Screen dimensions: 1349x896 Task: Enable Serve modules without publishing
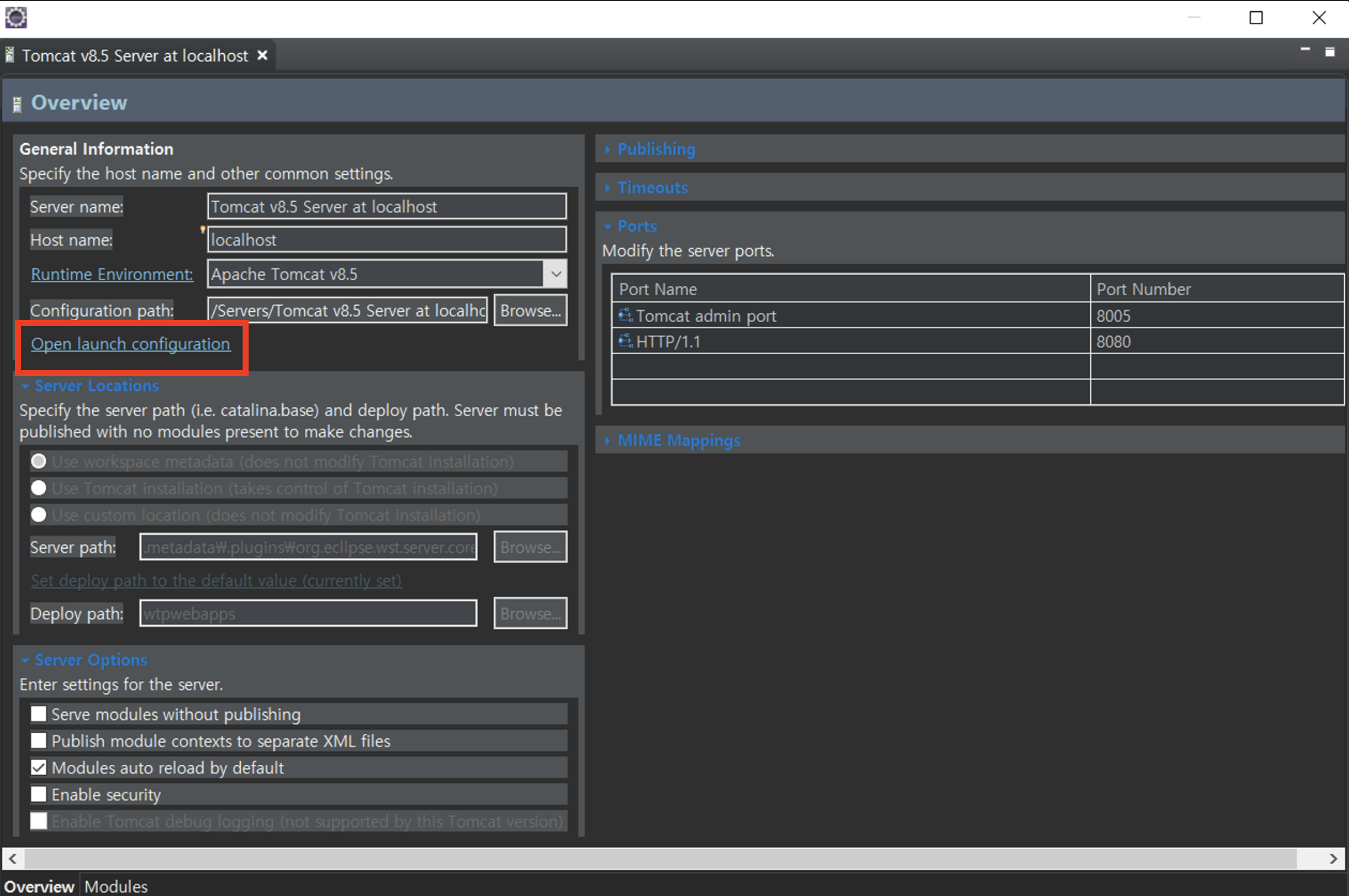pyautogui.click(x=39, y=714)
